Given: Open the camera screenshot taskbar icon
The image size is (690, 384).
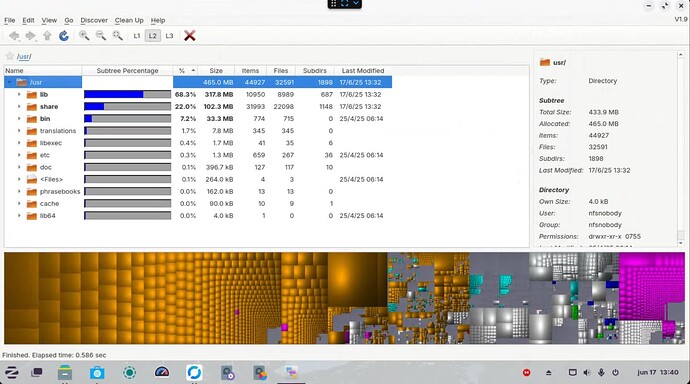Looking at the screenshot, I should tap(97, 373).
